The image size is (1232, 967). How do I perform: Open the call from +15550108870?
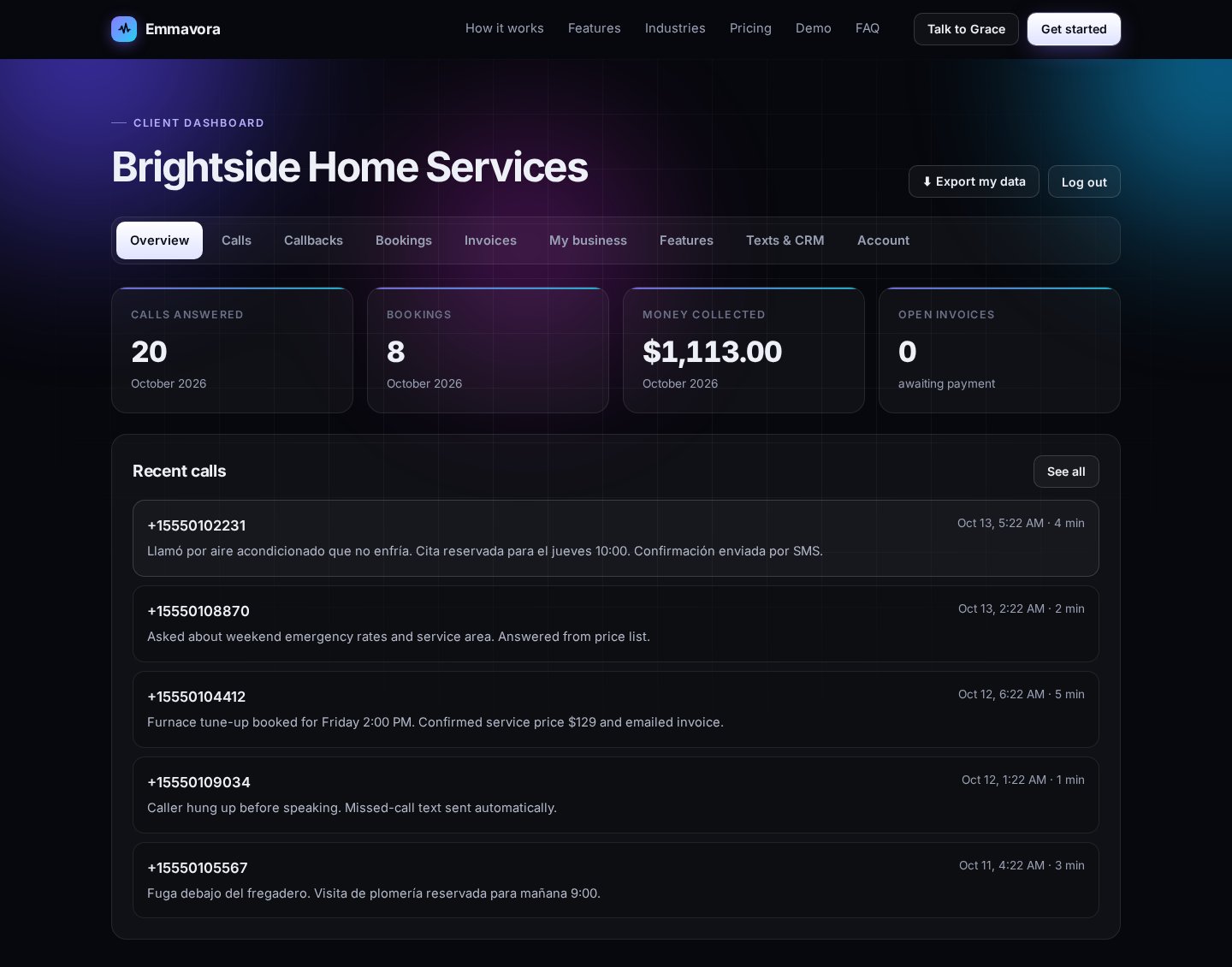[616, 624]
